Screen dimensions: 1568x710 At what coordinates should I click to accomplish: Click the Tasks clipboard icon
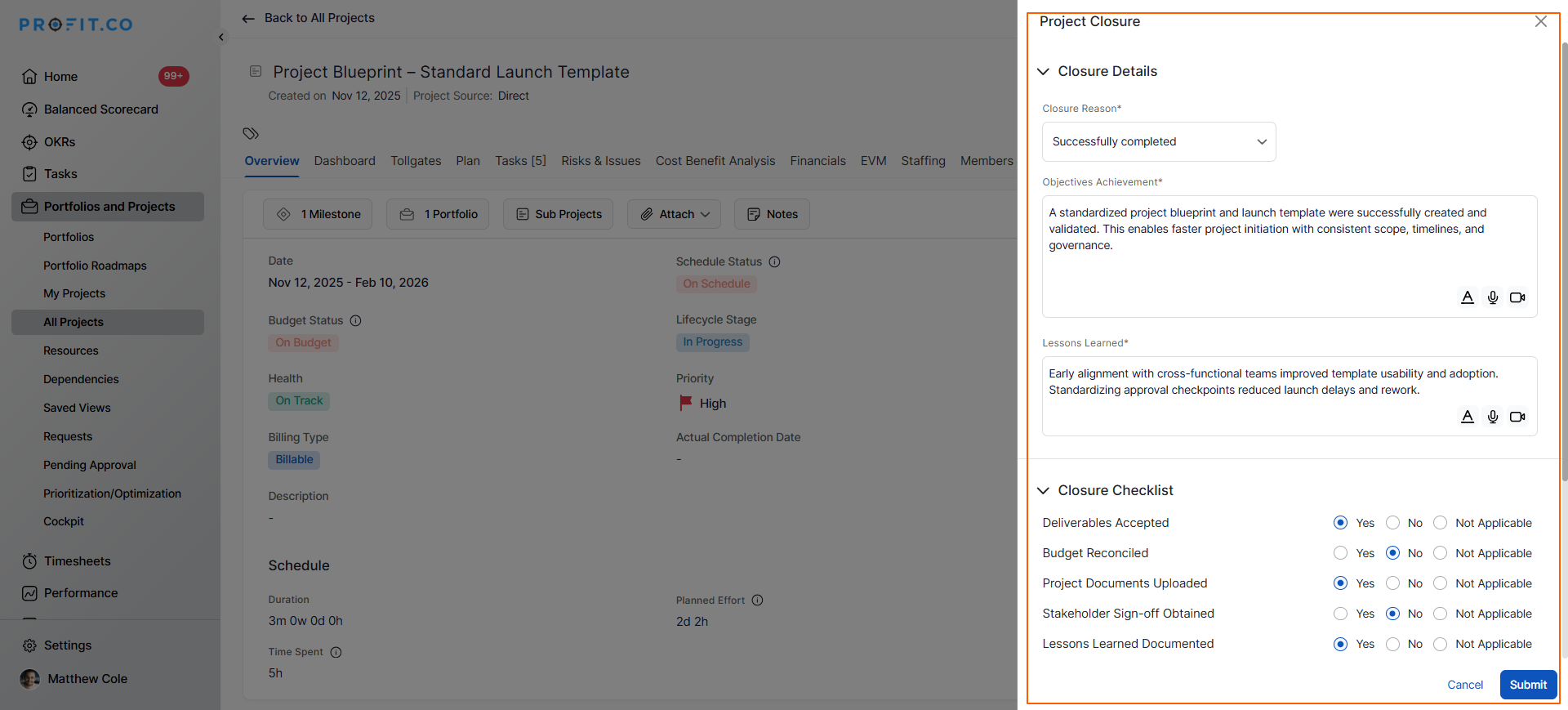pyautogui.click(x=29, y=174)
